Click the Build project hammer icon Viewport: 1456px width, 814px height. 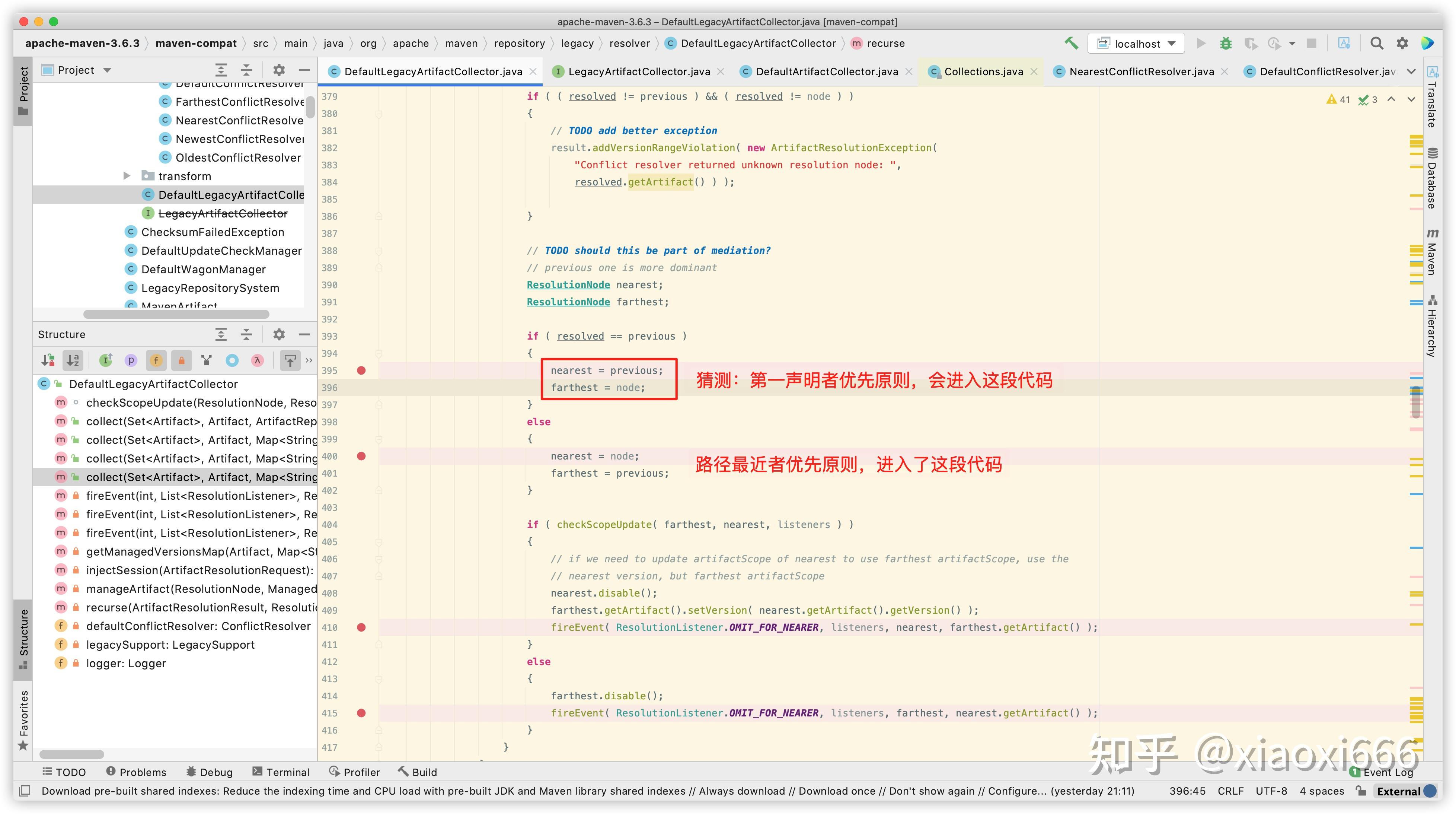point(1071,44)
